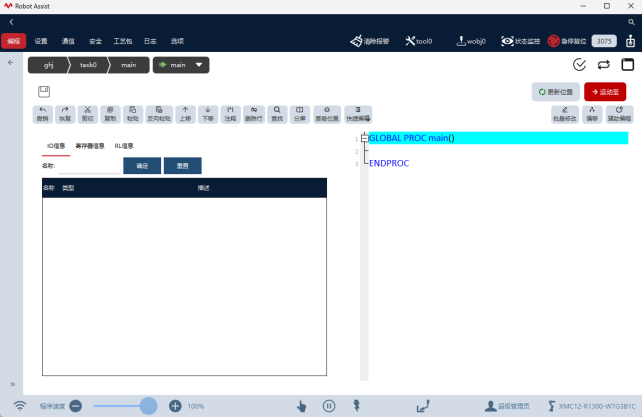Screen dimensions: 642x417
Task: Click the red 运动至 move-to button
Action: pyautogui.click(x=605, y=92)
